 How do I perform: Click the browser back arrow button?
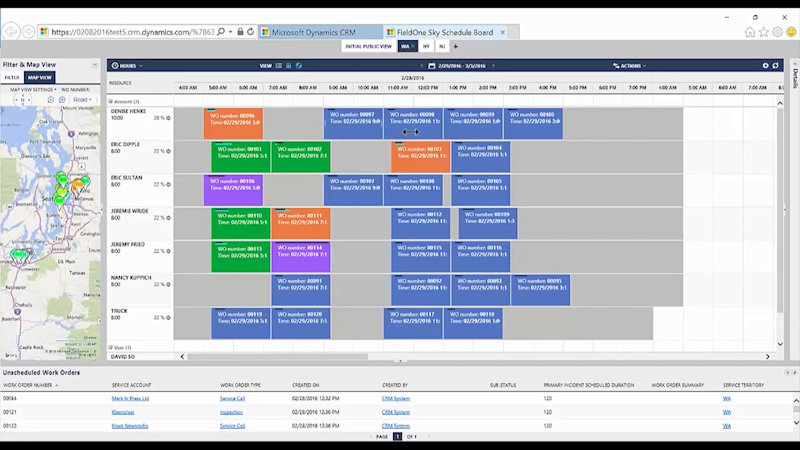(12, 31)
